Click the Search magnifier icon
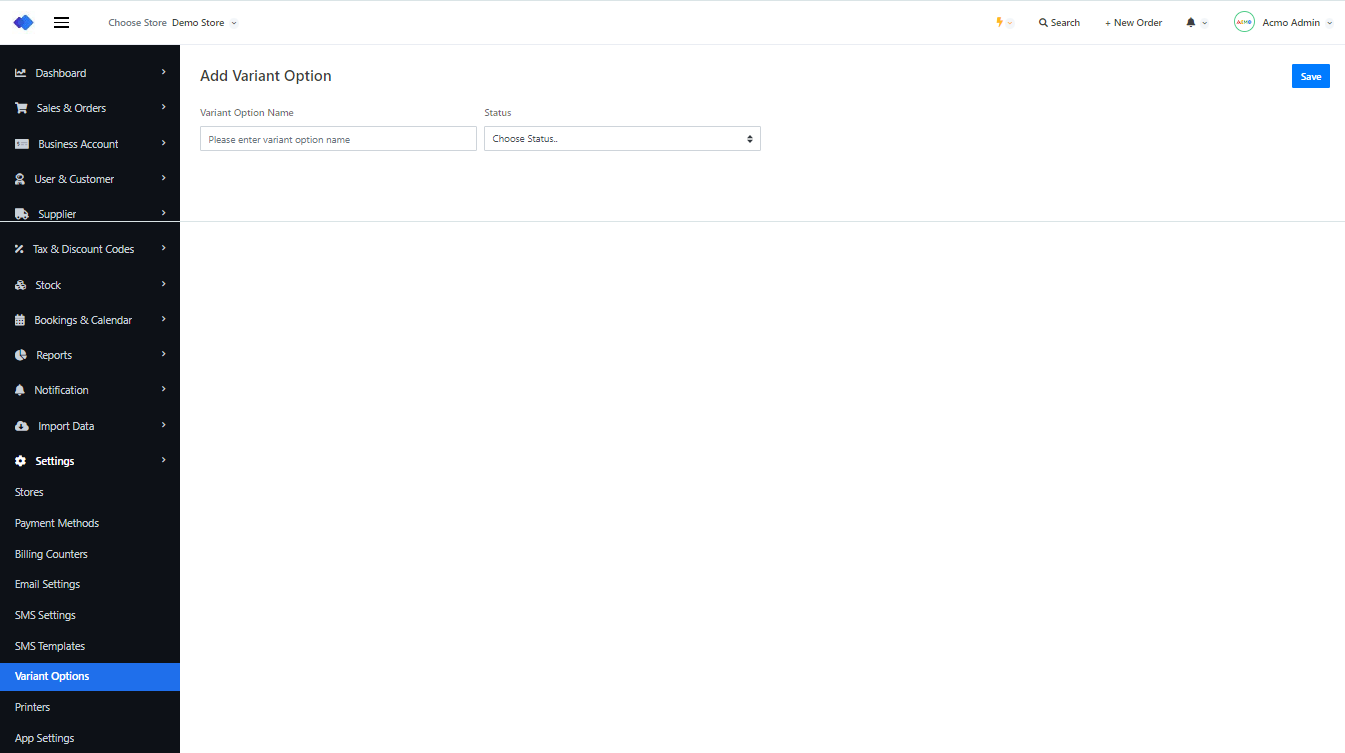 [1043, 22]
